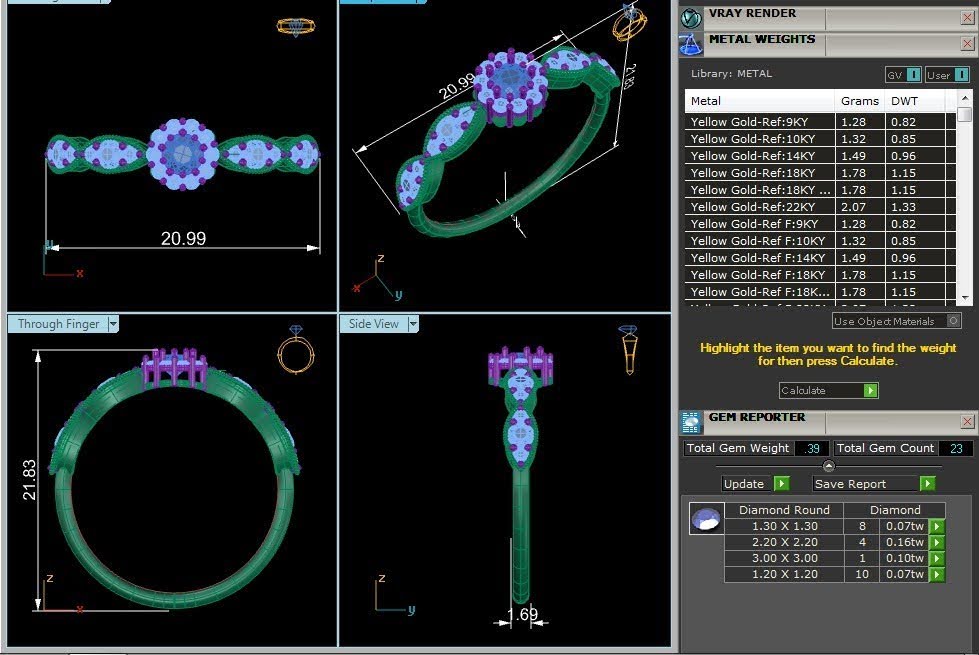Screen dimensions: 979x655
Task: Click the Metal Weights panel icon
Action: 691,44
